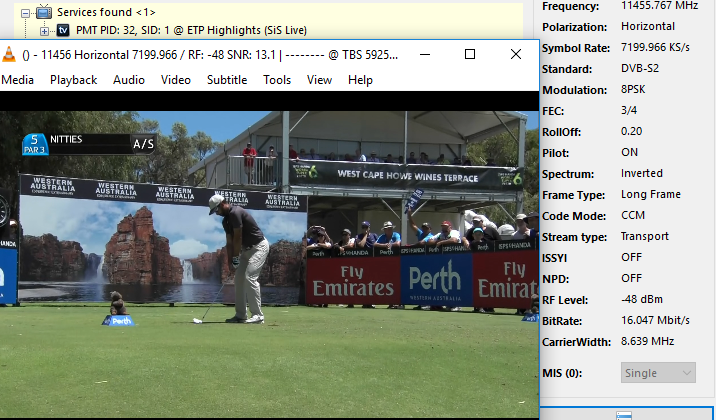Click the VLC cone icon in title bar
Screen dimensions: 716x420
(x=9, y=55)
